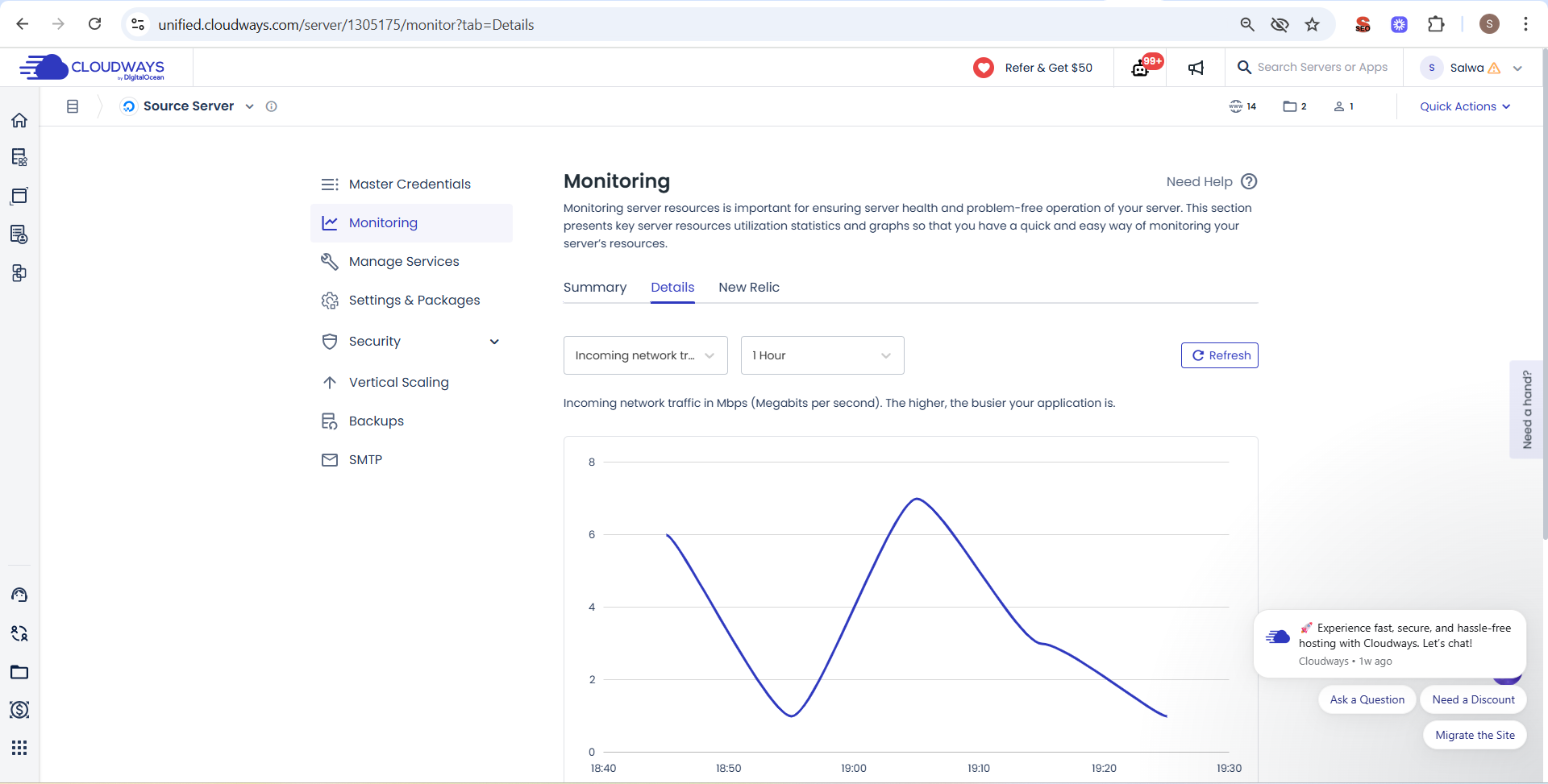Open Manage Services in the side menu

pyautogui.click(x=403, y=262)
